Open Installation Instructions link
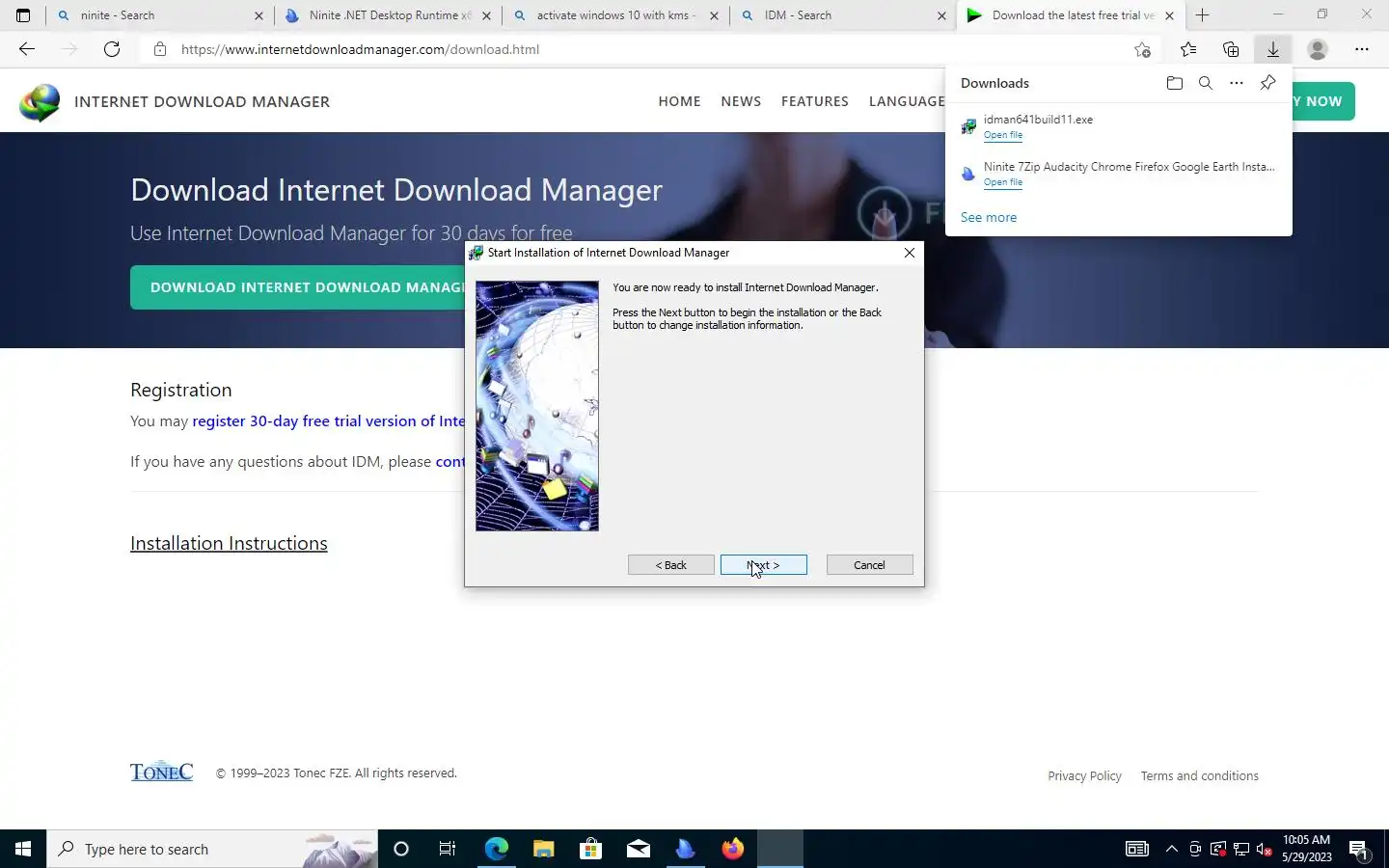The height and width of the screenshot is (868, 1389). pyautogui.click(x=229, y=543)
